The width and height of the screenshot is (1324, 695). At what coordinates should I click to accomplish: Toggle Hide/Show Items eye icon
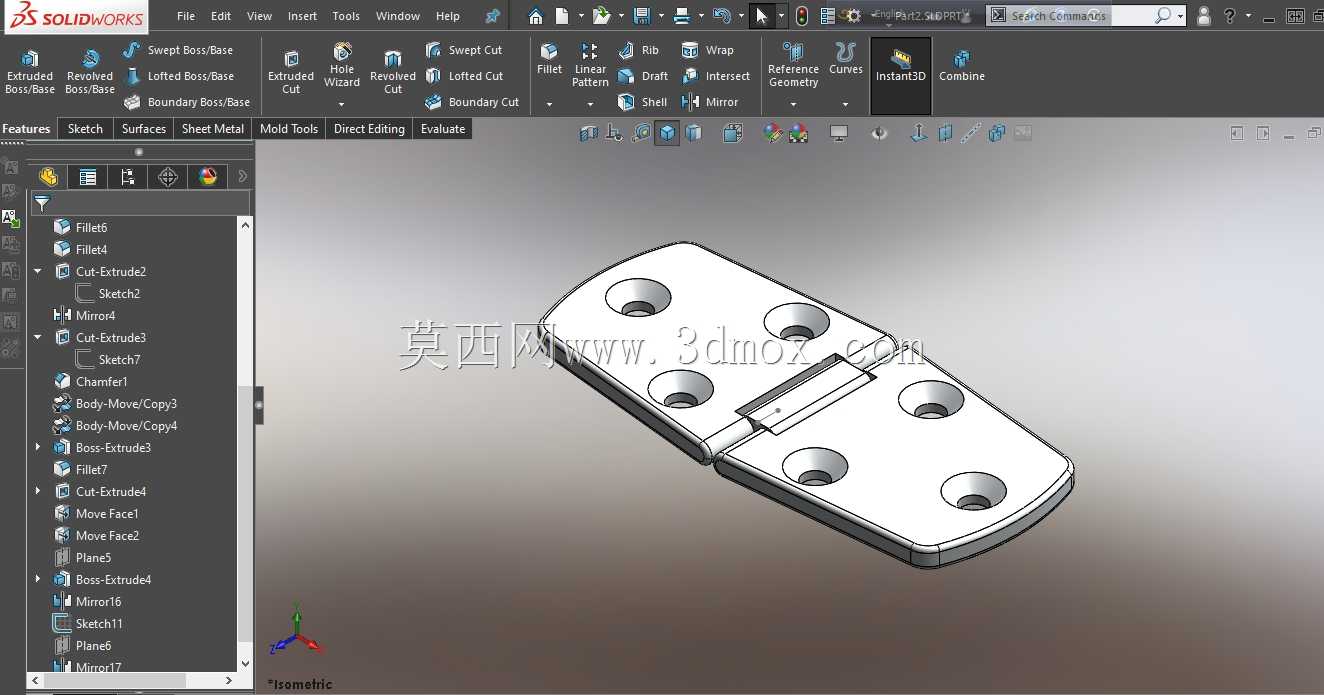(x=879, y=133)
